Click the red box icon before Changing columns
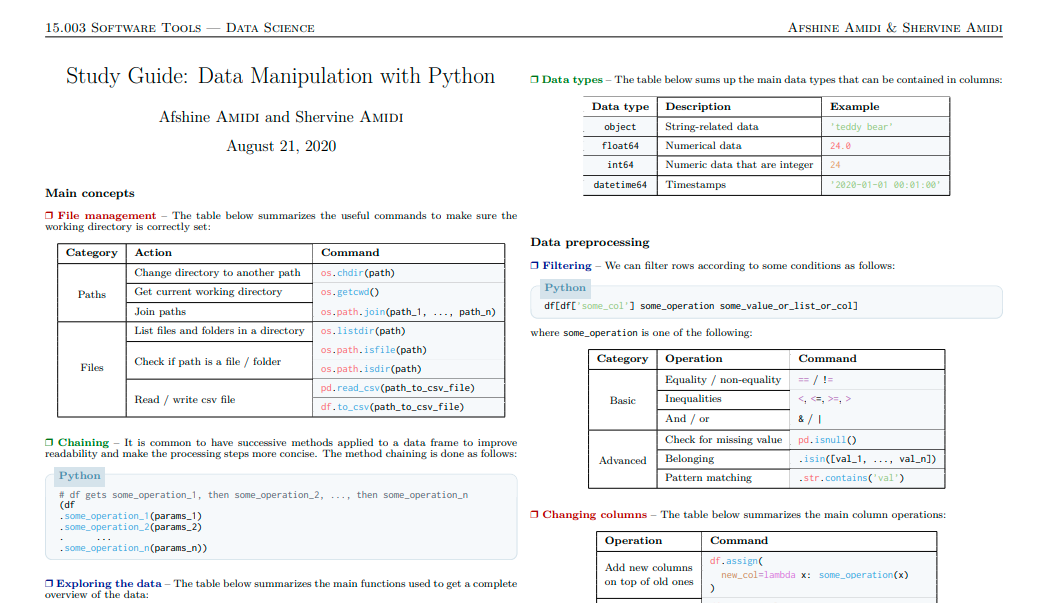The image size is (1045, 603). pyautogui.click(x=534, y=515)
